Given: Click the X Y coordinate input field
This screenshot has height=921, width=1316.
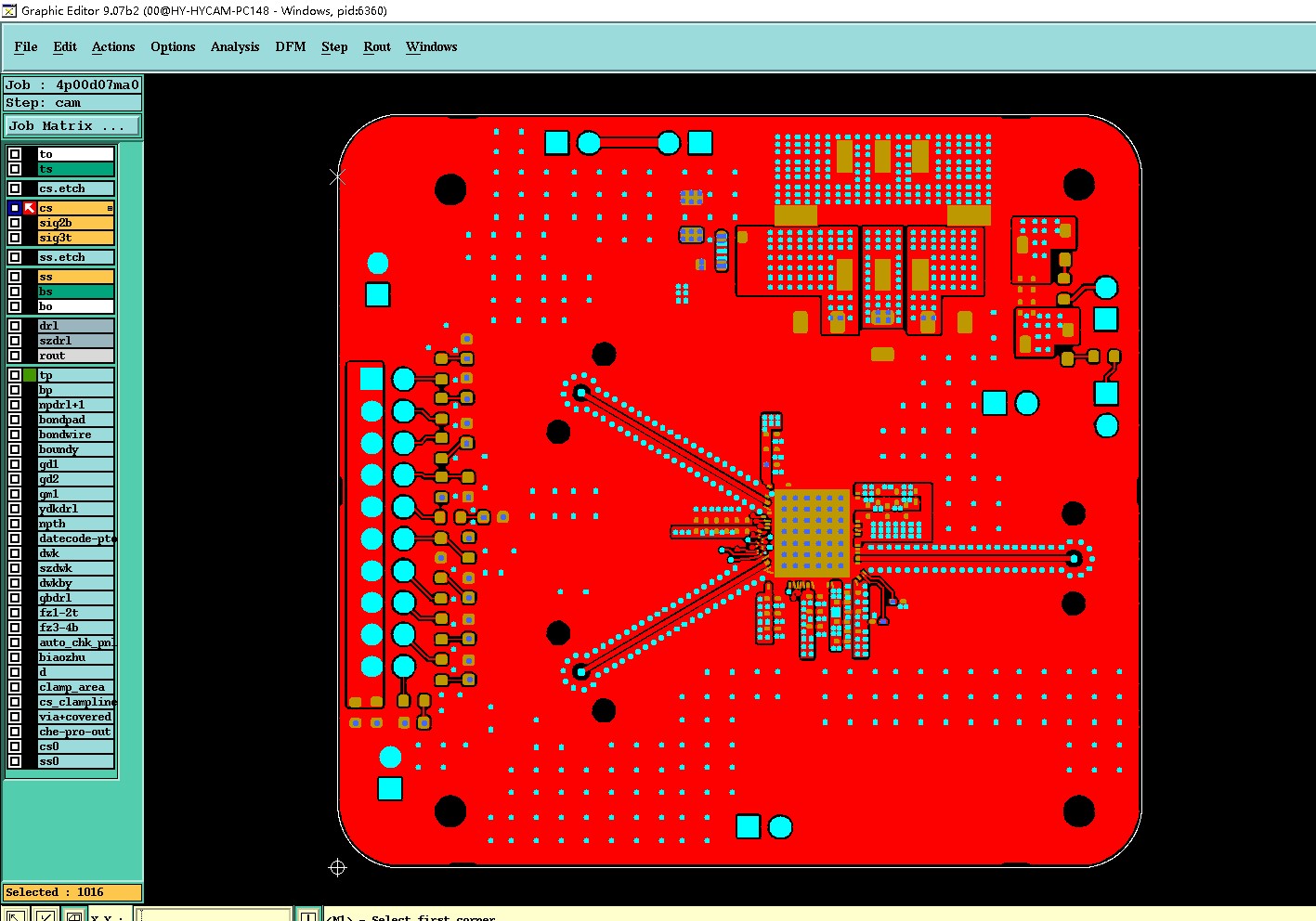Looking at the screenshot, I should click(214, 915).
